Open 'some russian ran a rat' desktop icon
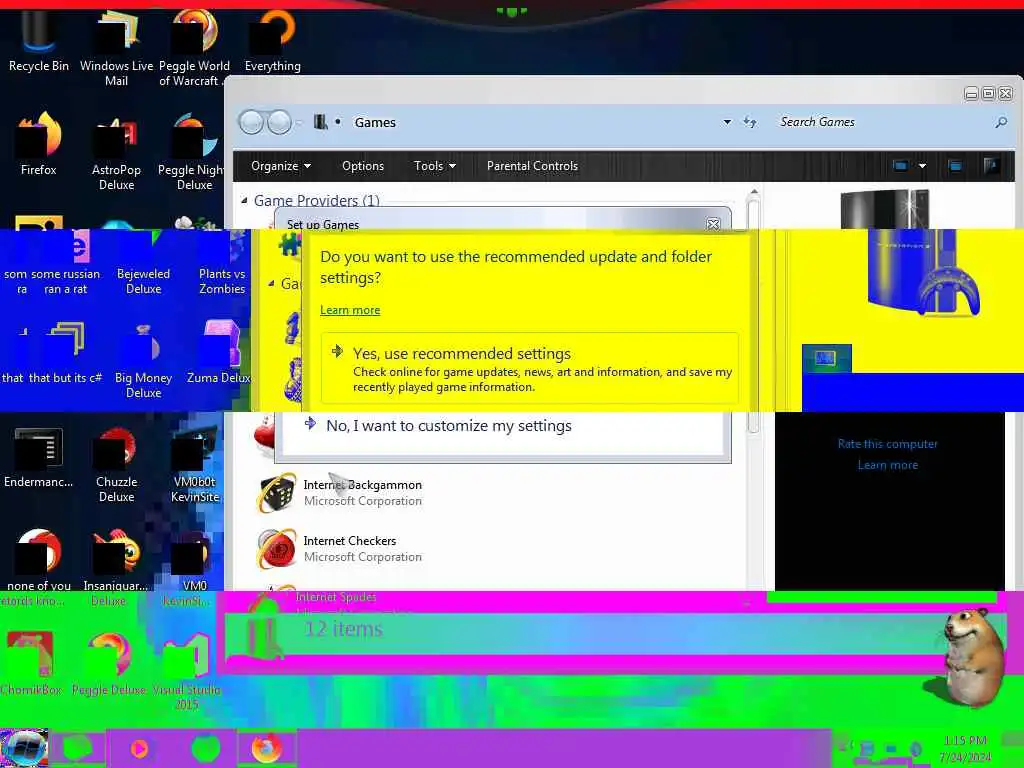Screen dimensions: 1024x768 [x=65, y=261]
